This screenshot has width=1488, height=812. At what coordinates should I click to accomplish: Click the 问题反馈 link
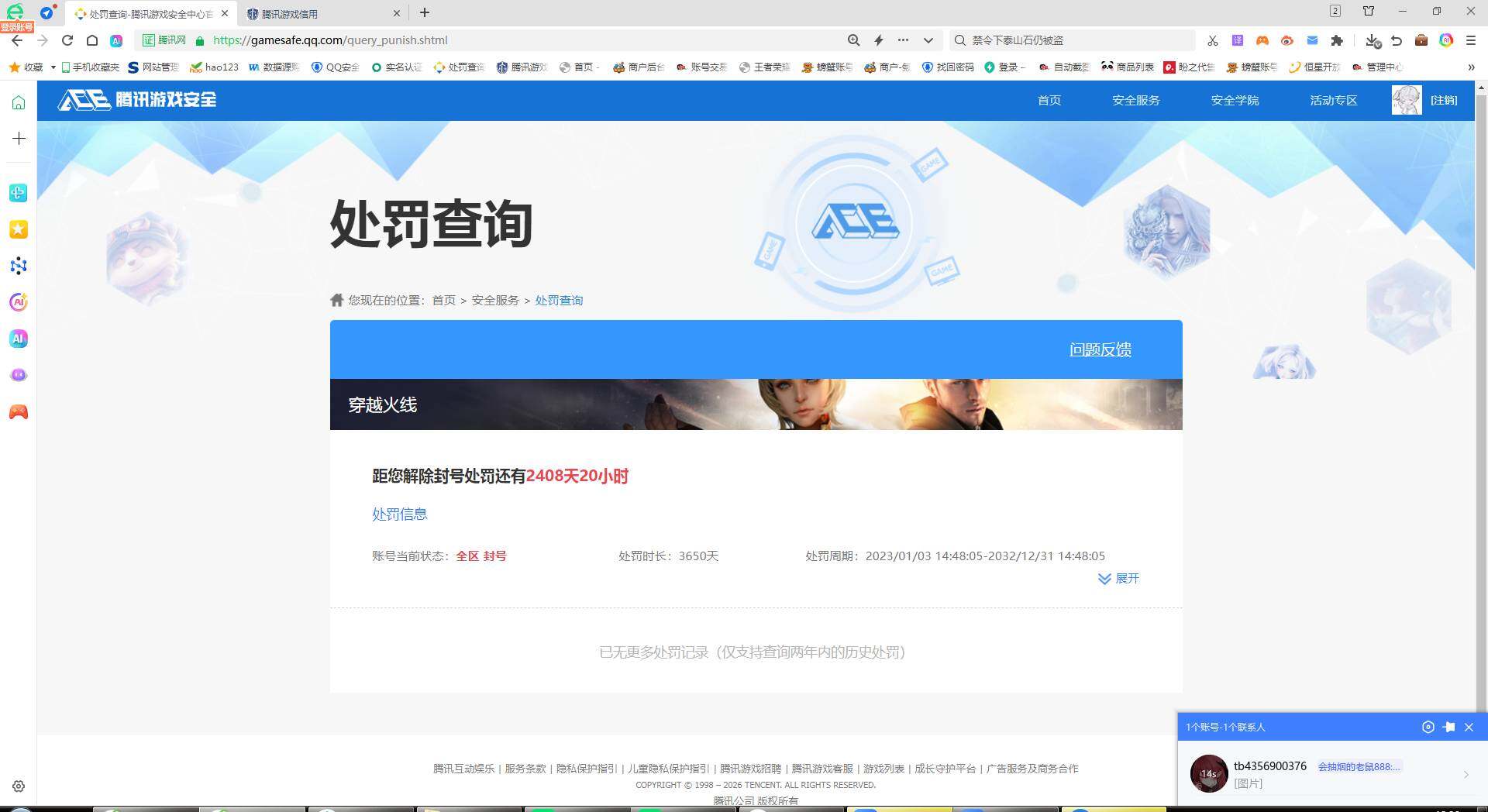click(1100, 350)
